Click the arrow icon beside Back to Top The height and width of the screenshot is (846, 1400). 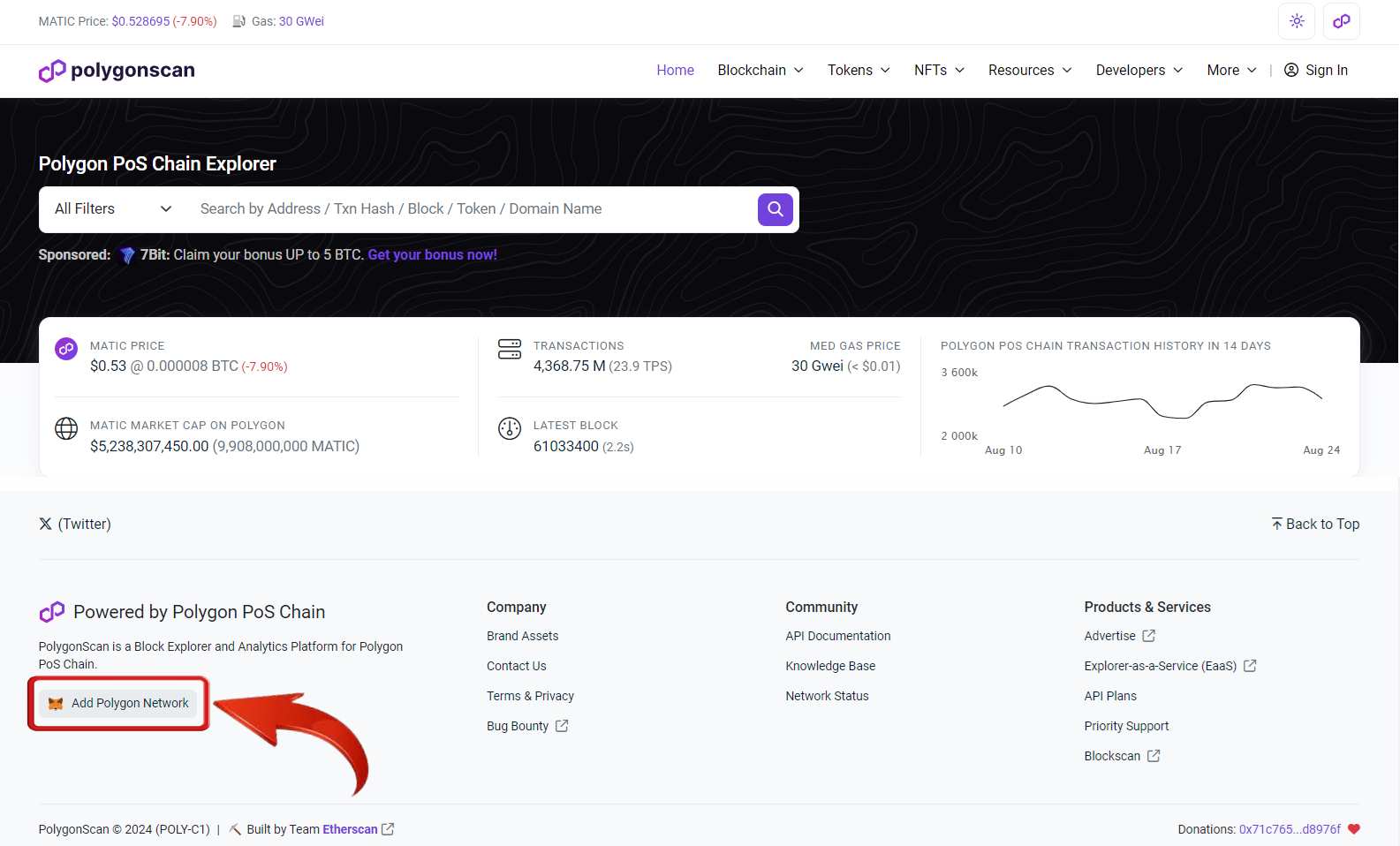click(x=1276, y=524)
